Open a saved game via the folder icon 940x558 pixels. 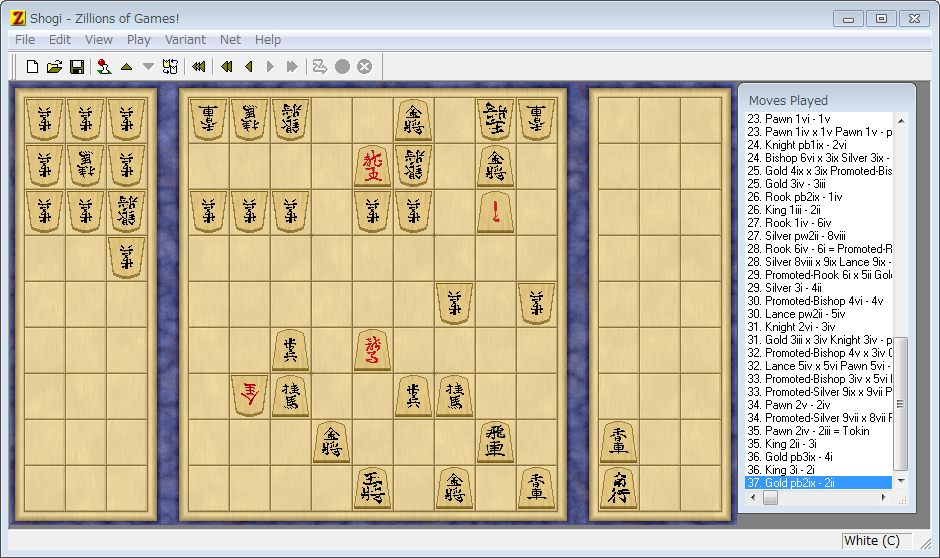click(x=55, y=67)
